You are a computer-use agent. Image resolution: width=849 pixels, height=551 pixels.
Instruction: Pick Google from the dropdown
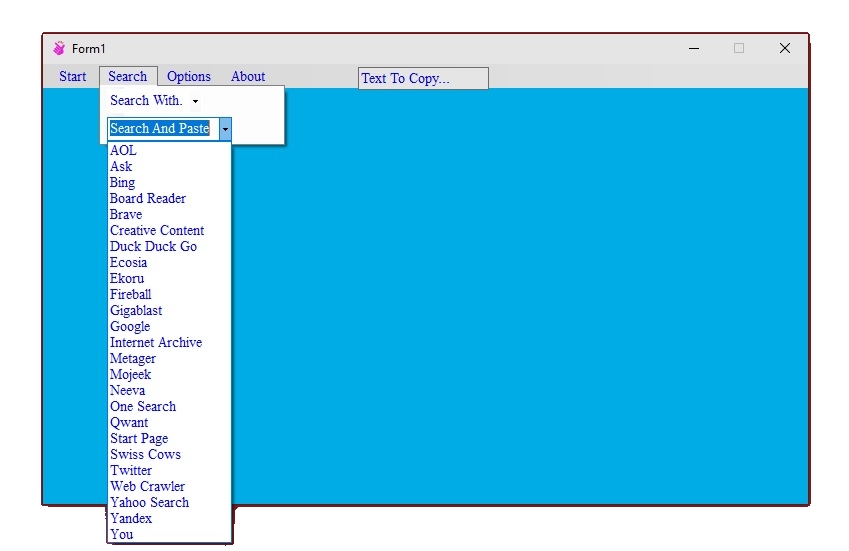169,326
